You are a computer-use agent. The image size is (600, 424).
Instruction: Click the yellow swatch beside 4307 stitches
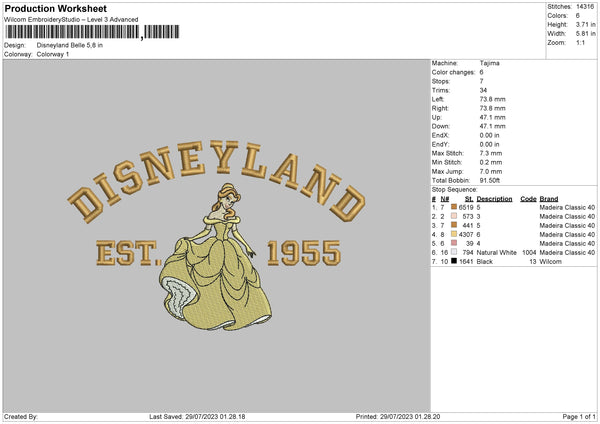[455, 235]
